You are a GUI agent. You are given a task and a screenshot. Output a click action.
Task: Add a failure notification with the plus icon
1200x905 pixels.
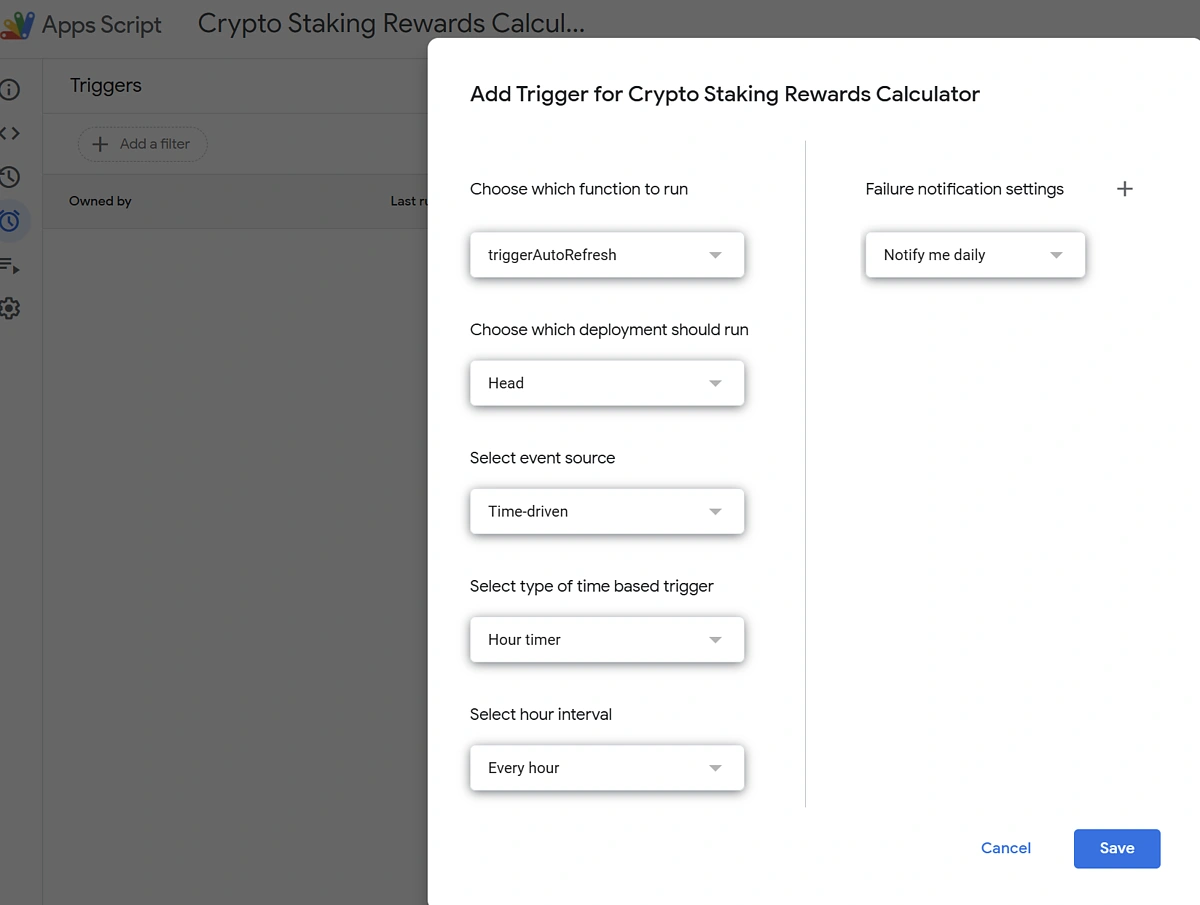click(1124, 188)
